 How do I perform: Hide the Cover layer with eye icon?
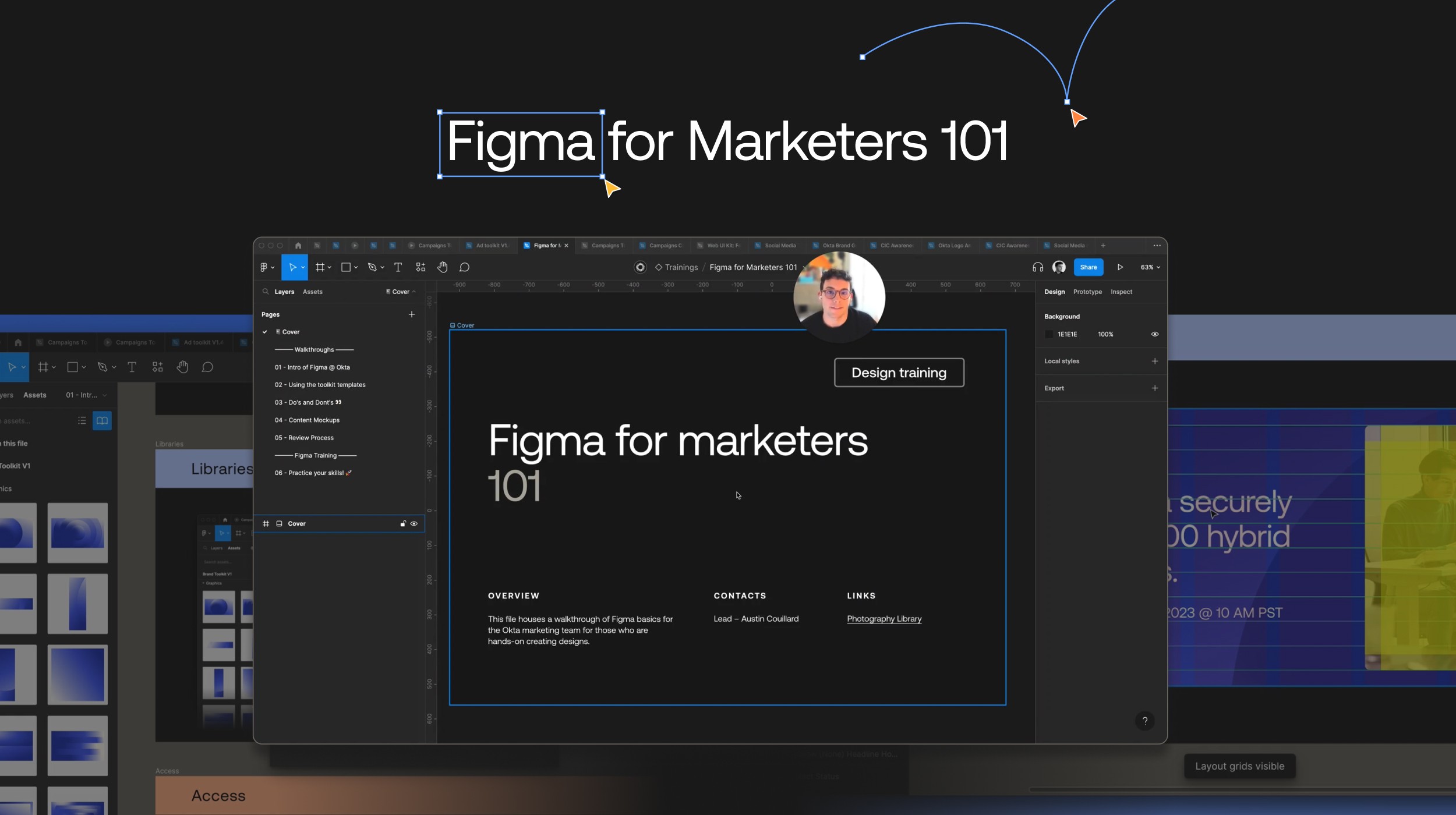(414, 523)
